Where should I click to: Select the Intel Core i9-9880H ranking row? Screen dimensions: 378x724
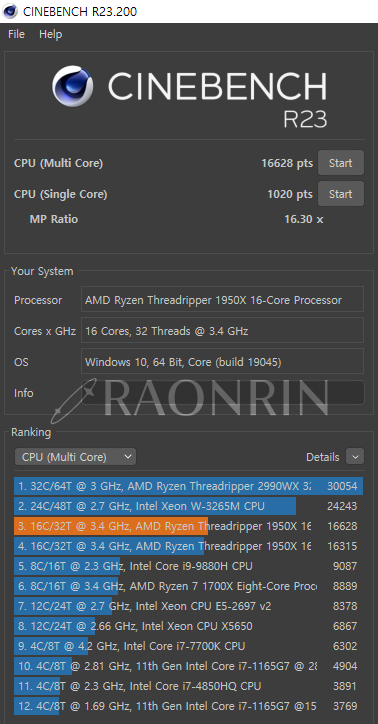(x=188, y=566)
